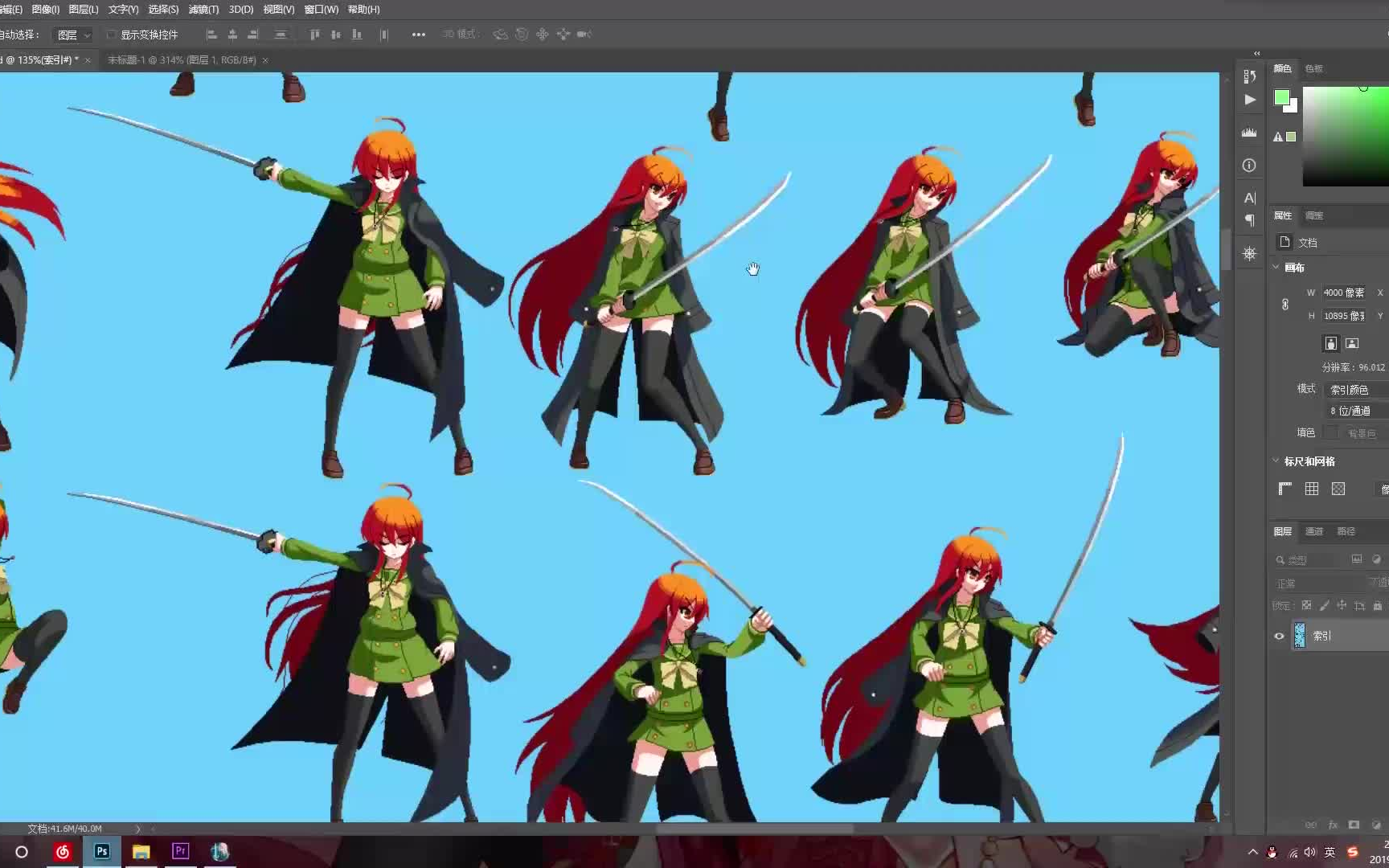Open the 图像(I) menu

click(x=45, y=10)
